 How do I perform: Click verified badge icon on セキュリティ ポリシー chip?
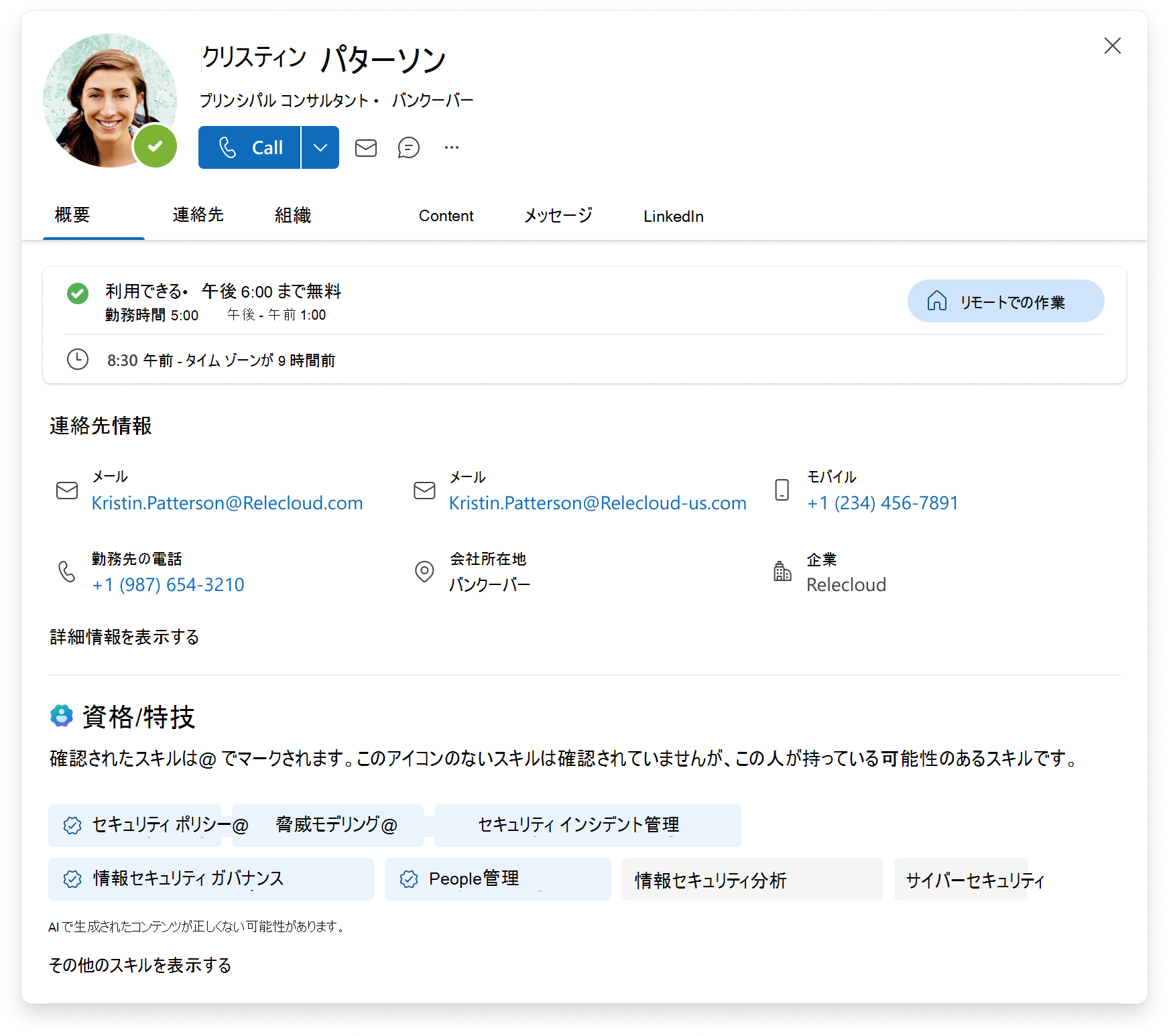click(x=72, y=825)
